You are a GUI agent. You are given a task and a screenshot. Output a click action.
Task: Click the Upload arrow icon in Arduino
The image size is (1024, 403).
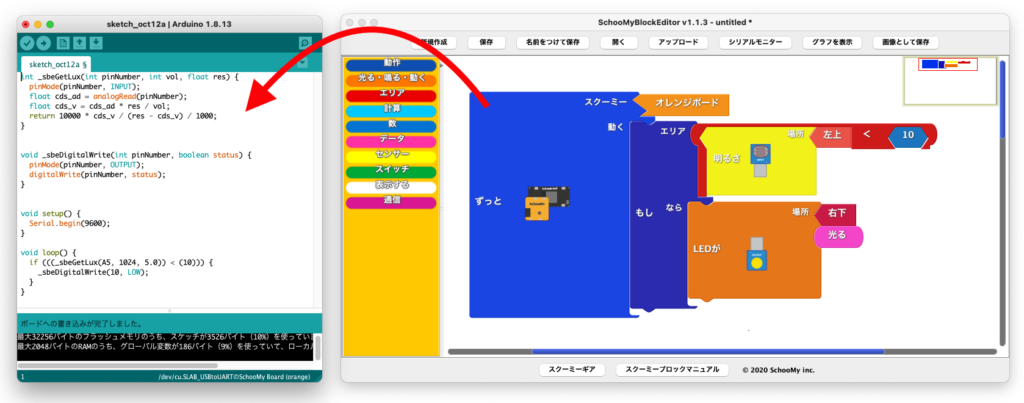[44, 43]
